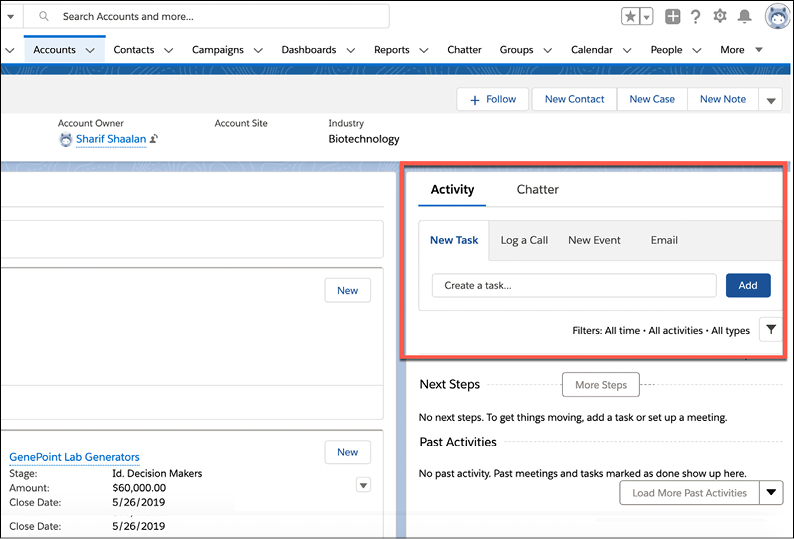This screenshot has width=794, height=539.
Task: Click the Id. Decision Makers stage value
Action: (157, 474)
